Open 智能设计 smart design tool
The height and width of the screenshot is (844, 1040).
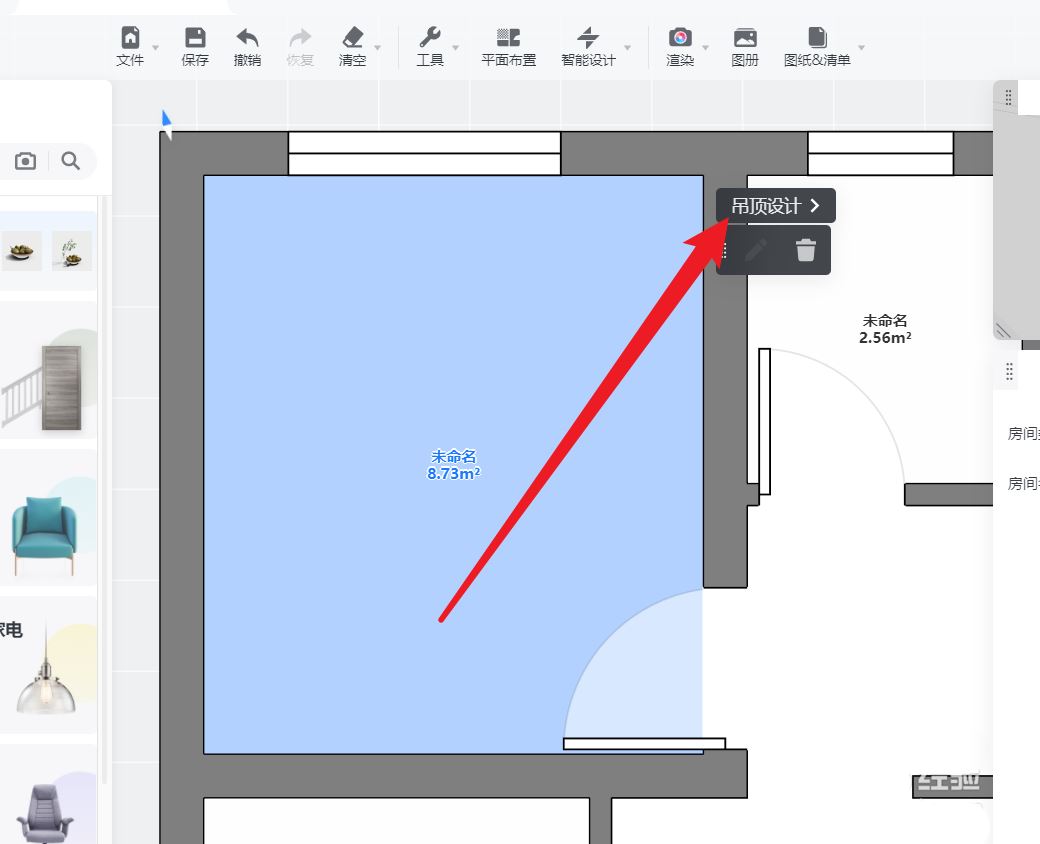tap(588, 46)
